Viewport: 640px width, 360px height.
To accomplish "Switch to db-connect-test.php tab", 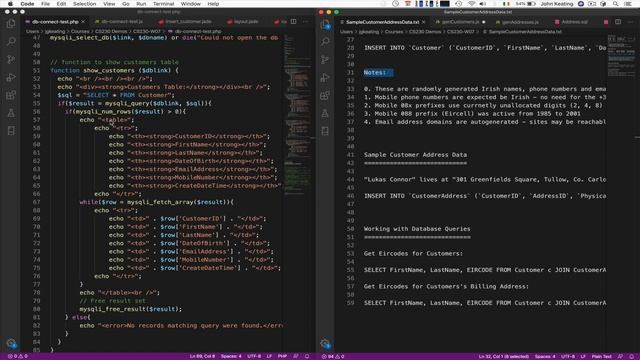I will point(55,22).
